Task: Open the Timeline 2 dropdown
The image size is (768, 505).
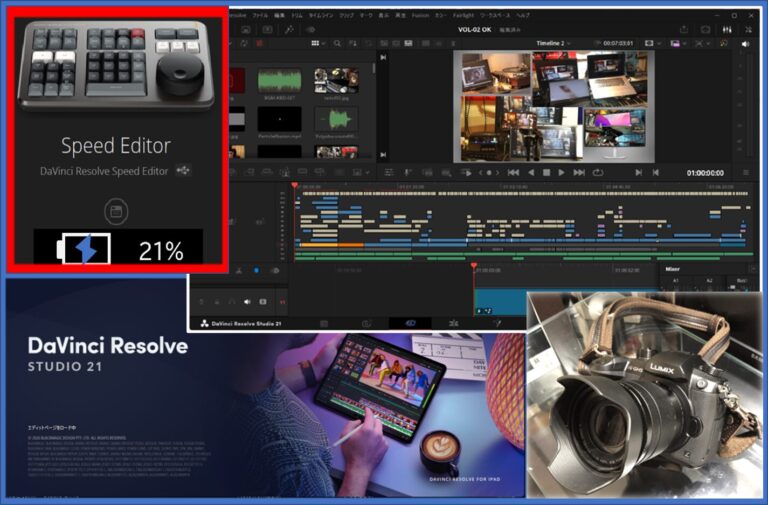Action: pos(553,44)
